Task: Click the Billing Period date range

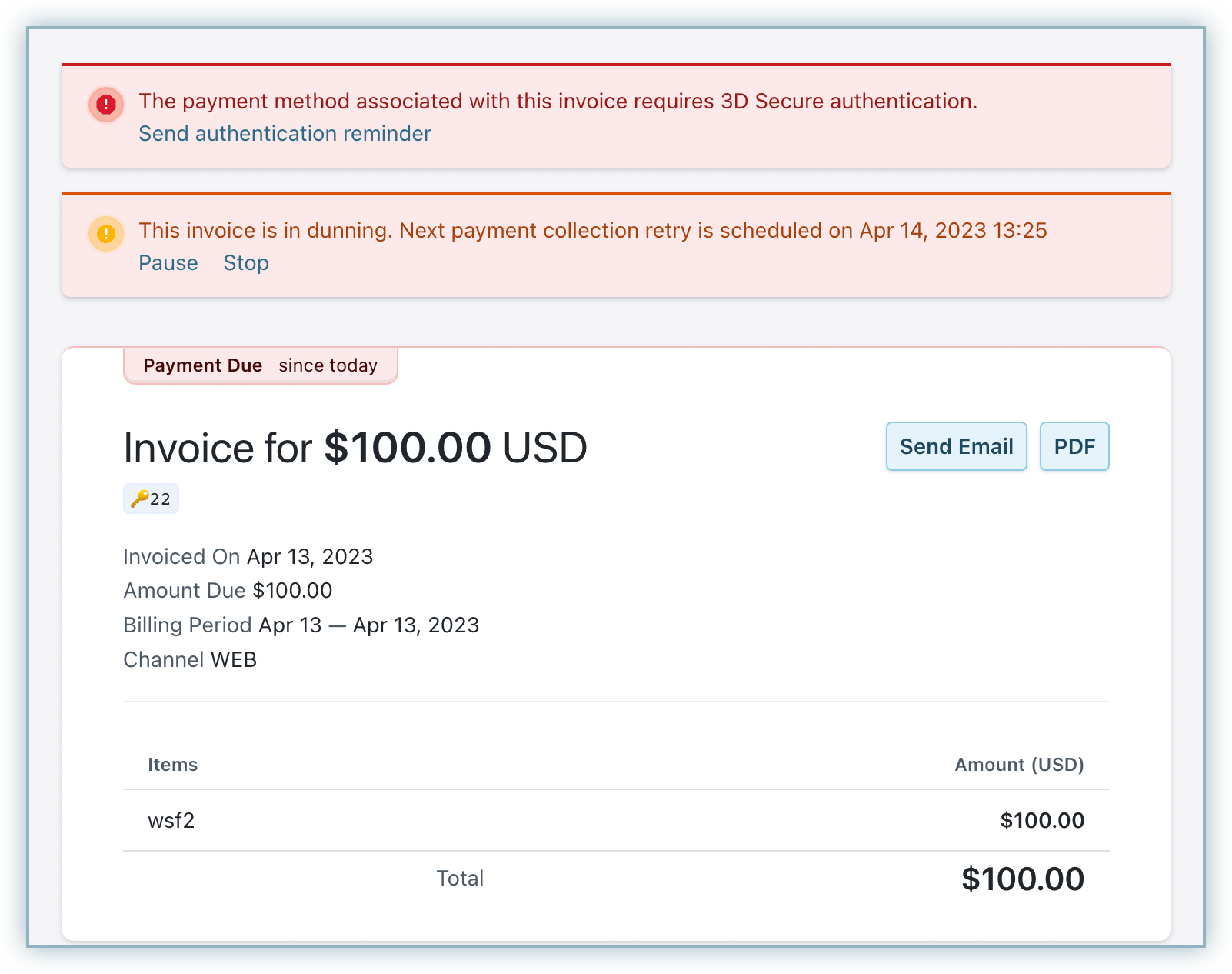Action: coord(369,625)
